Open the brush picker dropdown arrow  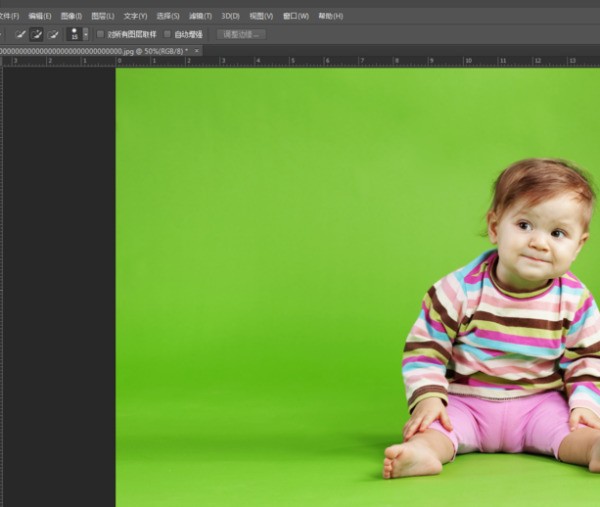point(85,34)
